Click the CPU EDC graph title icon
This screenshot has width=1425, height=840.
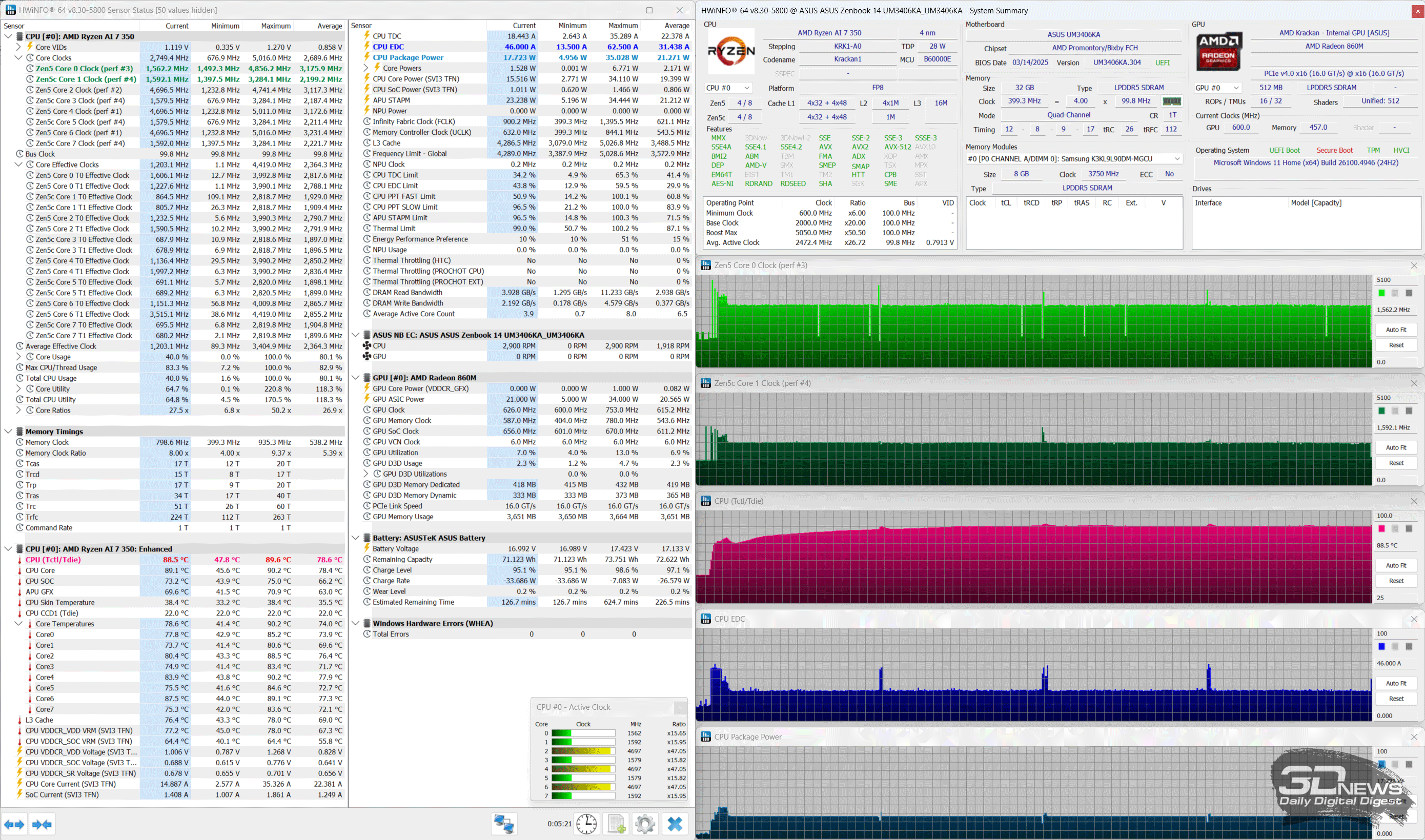tap(706, 619)
